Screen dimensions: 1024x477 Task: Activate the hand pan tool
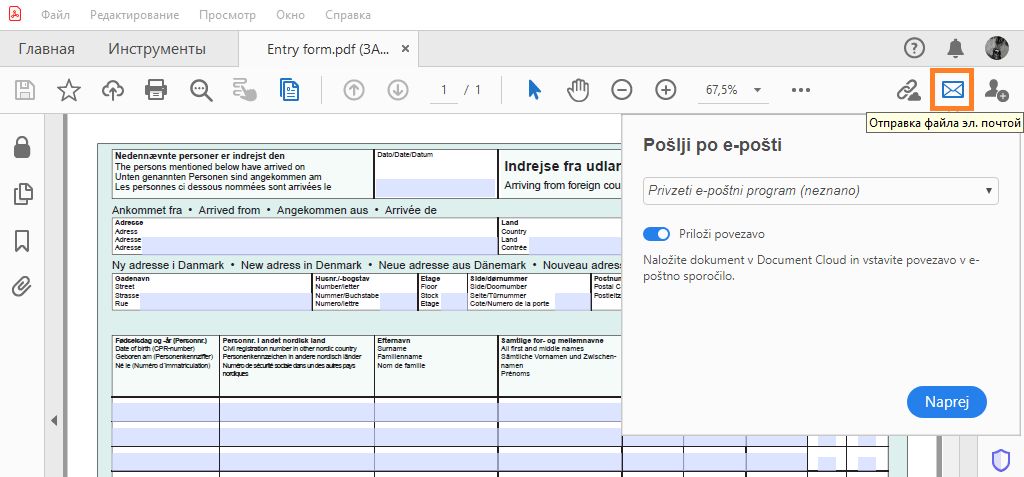pyautogui.click(x=578, y=90)
